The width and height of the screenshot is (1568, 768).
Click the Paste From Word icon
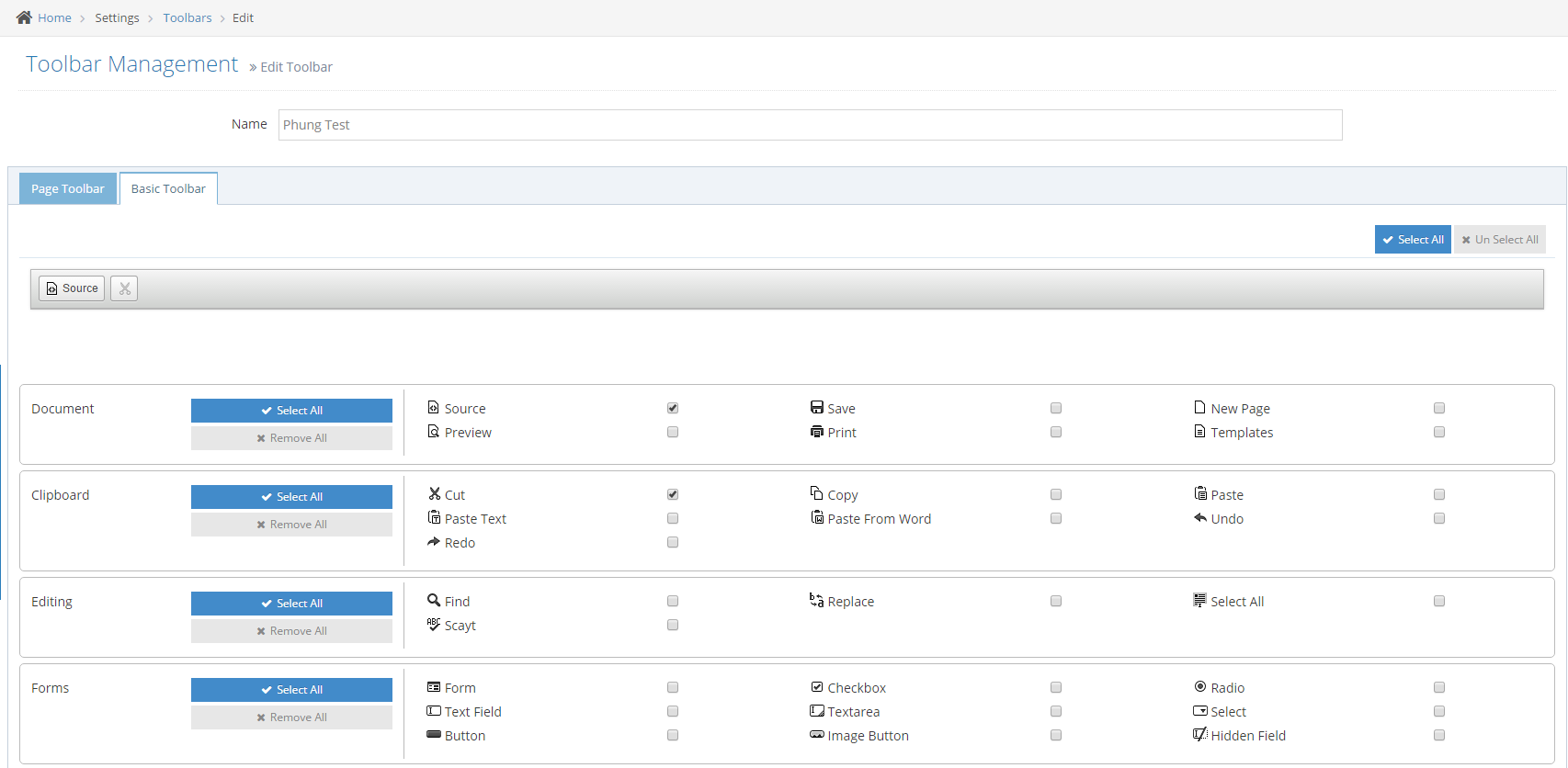click(x=817, y=517)
